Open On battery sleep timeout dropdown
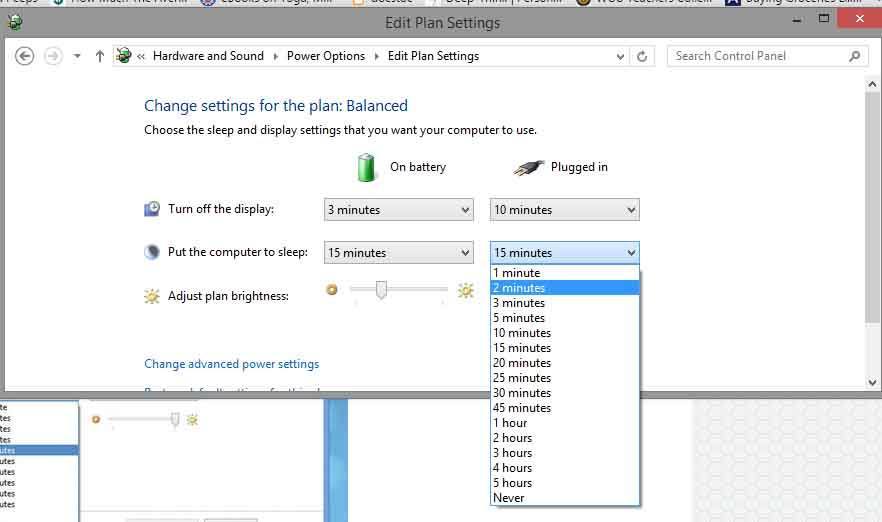882x522 pixels. click(x=399, y=253)
